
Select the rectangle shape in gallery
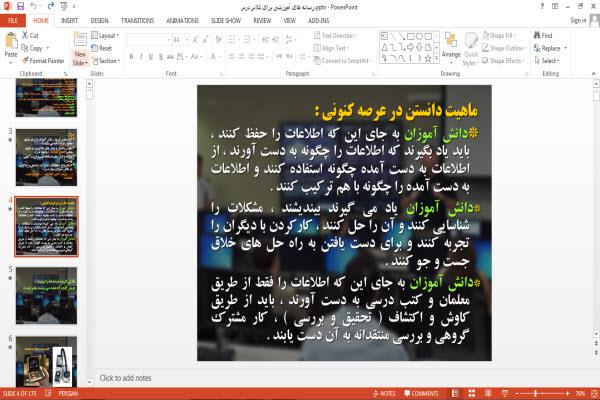click(x=411, y=37)
